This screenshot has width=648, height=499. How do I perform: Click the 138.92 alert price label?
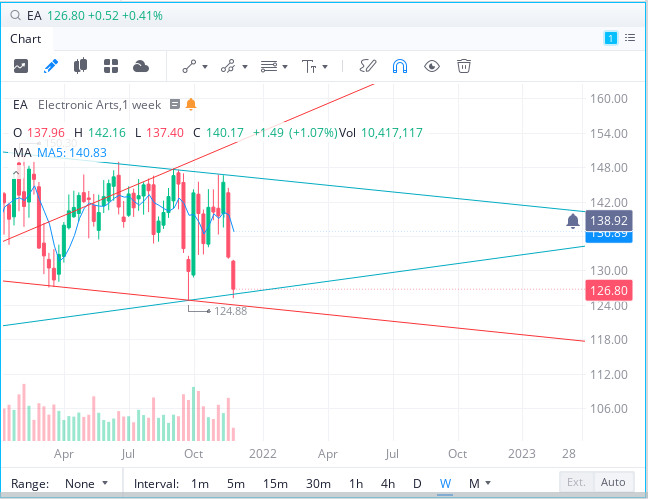[x=609, y=221]
